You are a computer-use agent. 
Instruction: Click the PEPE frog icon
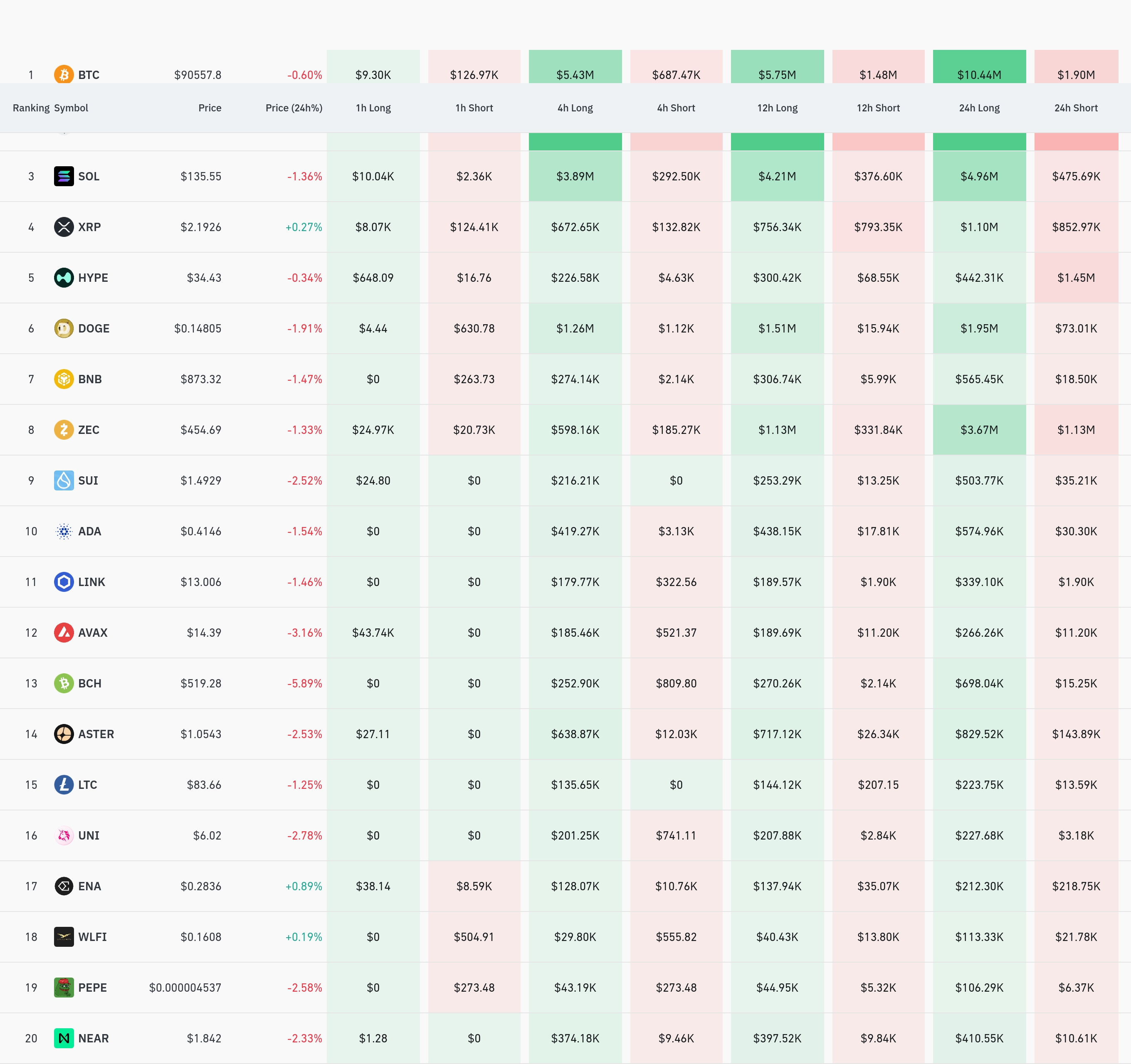click(64, 987)
